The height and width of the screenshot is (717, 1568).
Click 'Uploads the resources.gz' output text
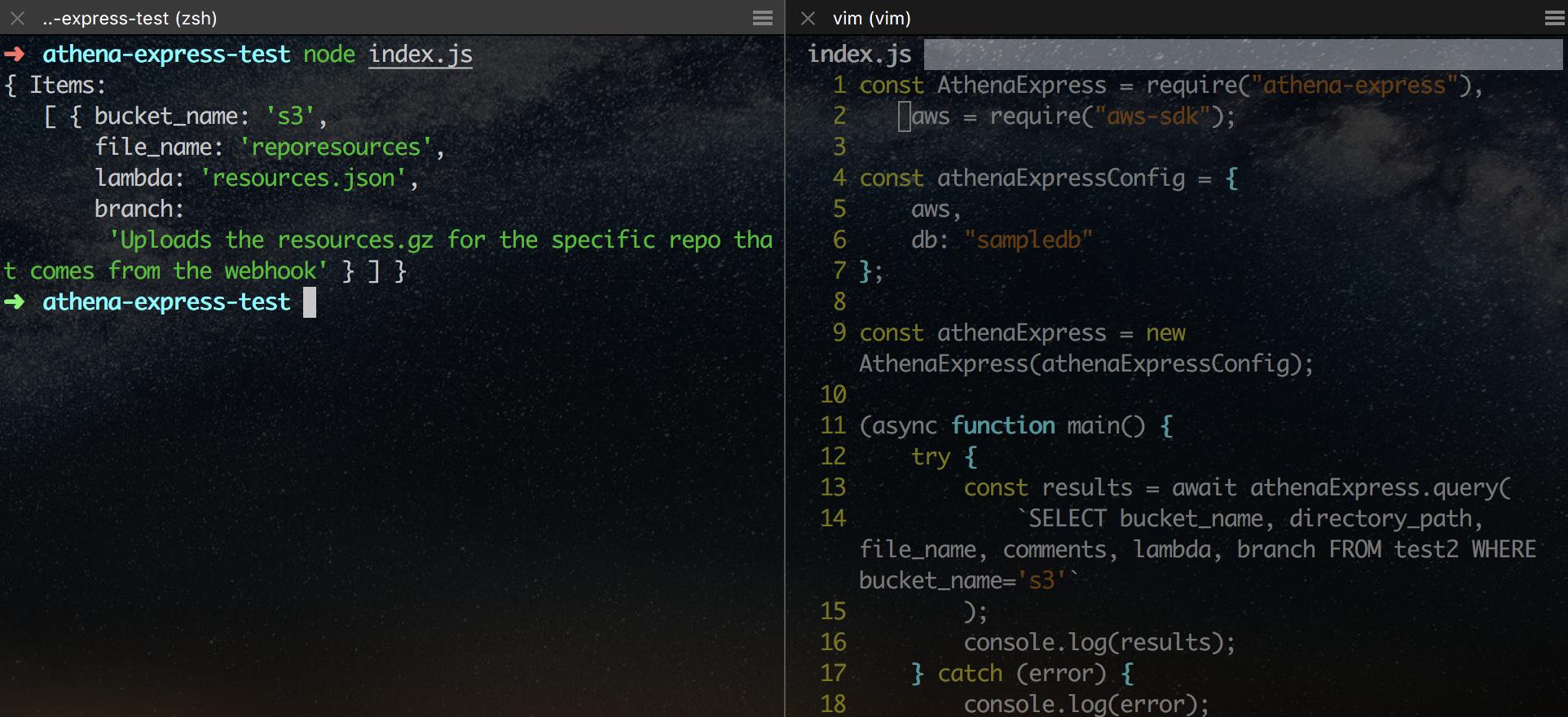coord(271,240)
